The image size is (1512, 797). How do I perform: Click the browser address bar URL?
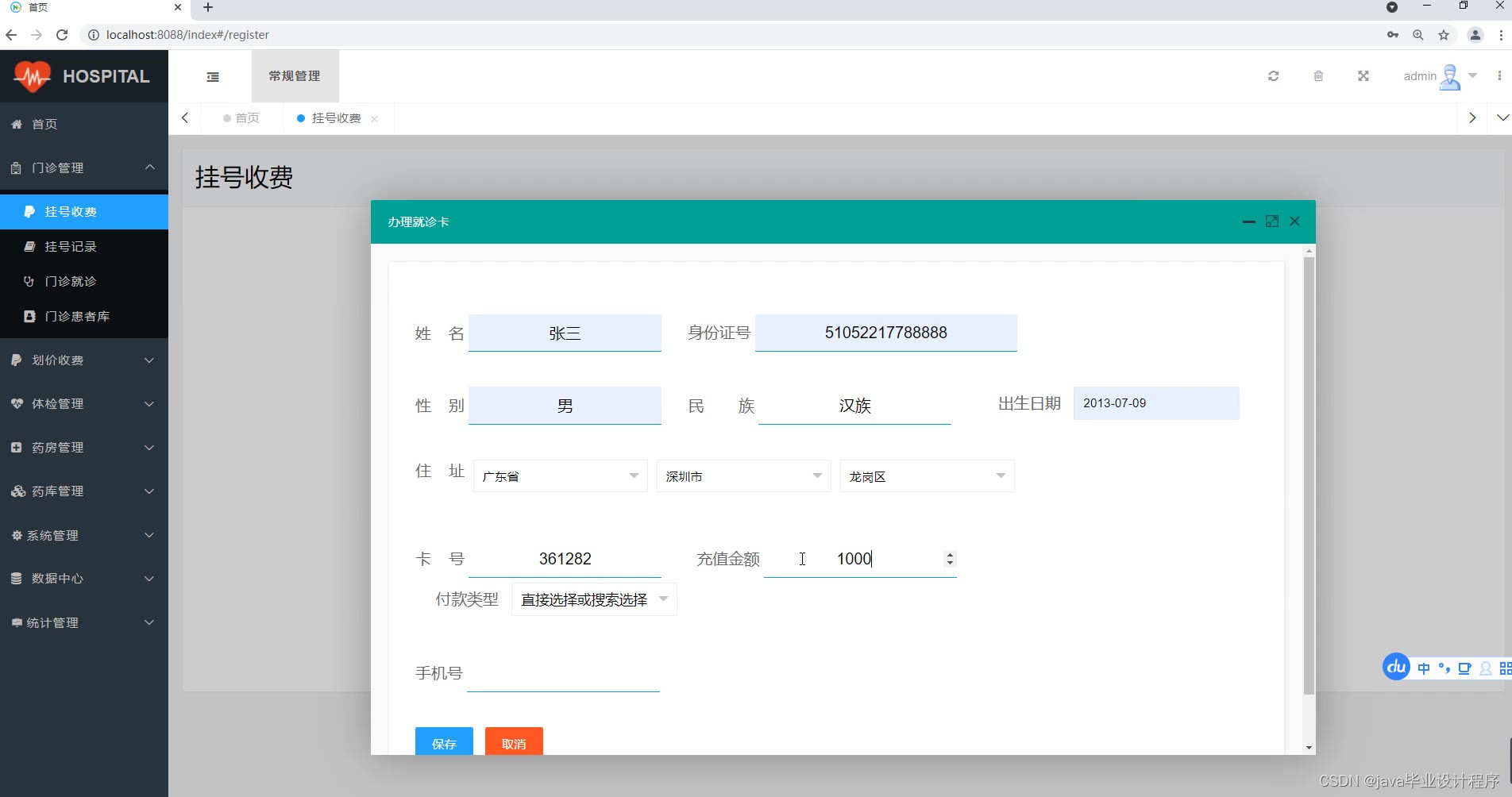click(x=187, y=35)
